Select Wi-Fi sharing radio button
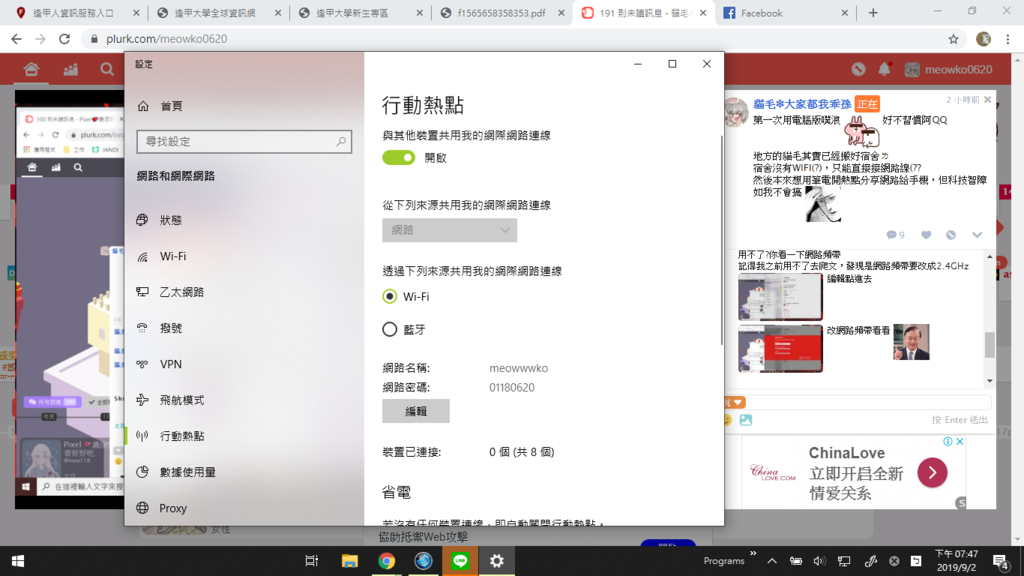1024x576 pixels. tap(389, 296)
